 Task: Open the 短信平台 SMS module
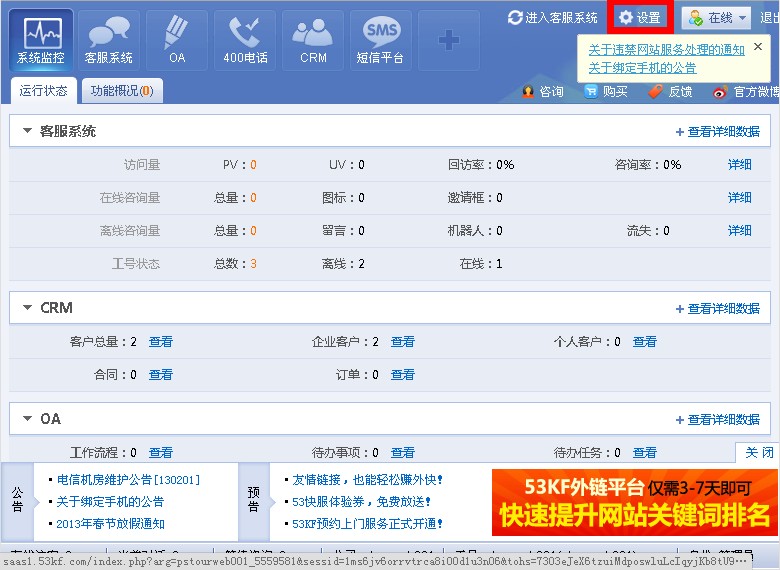point(381,41)
